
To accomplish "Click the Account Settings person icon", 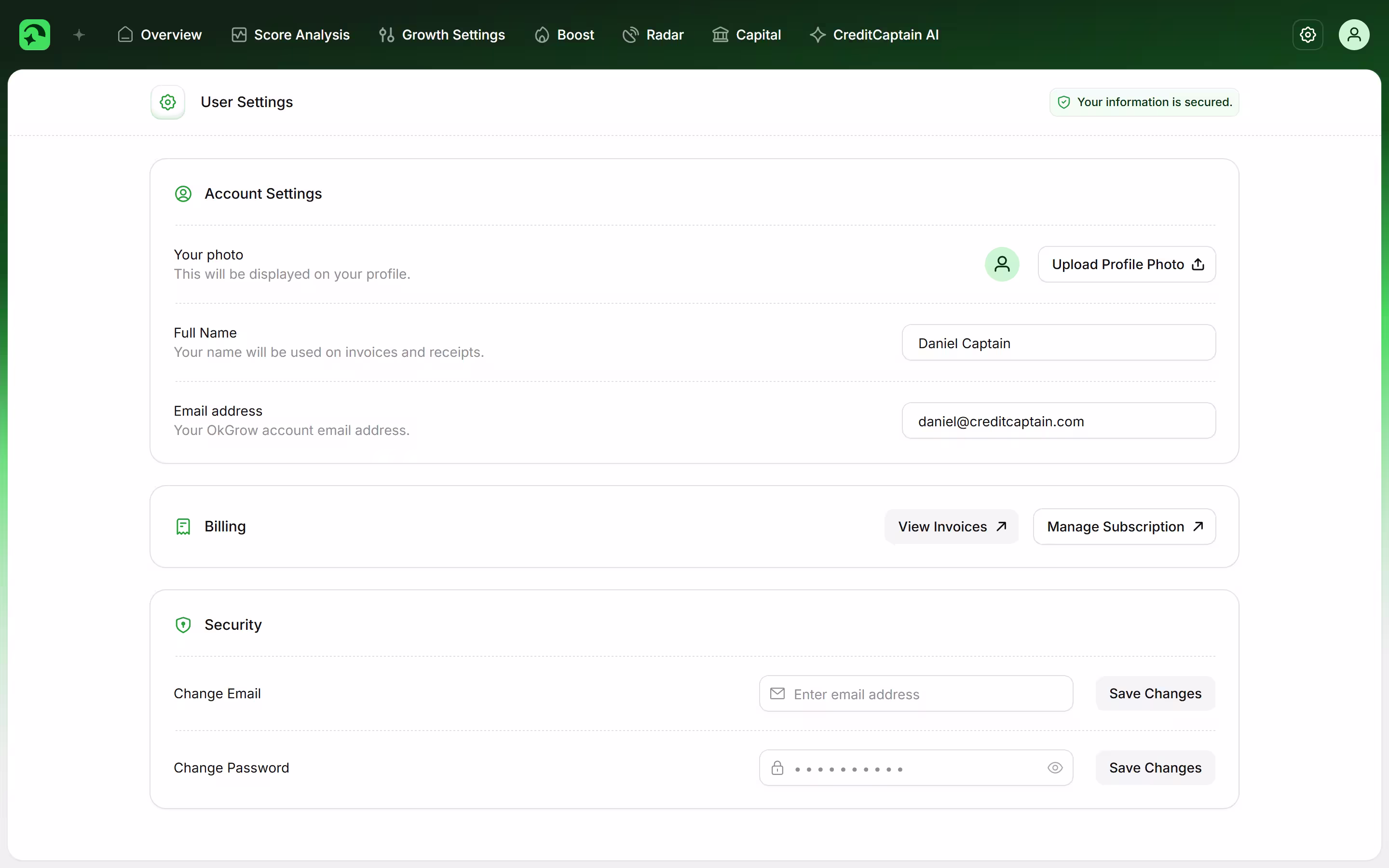I will pyautogui.click(x=183, y=194).
